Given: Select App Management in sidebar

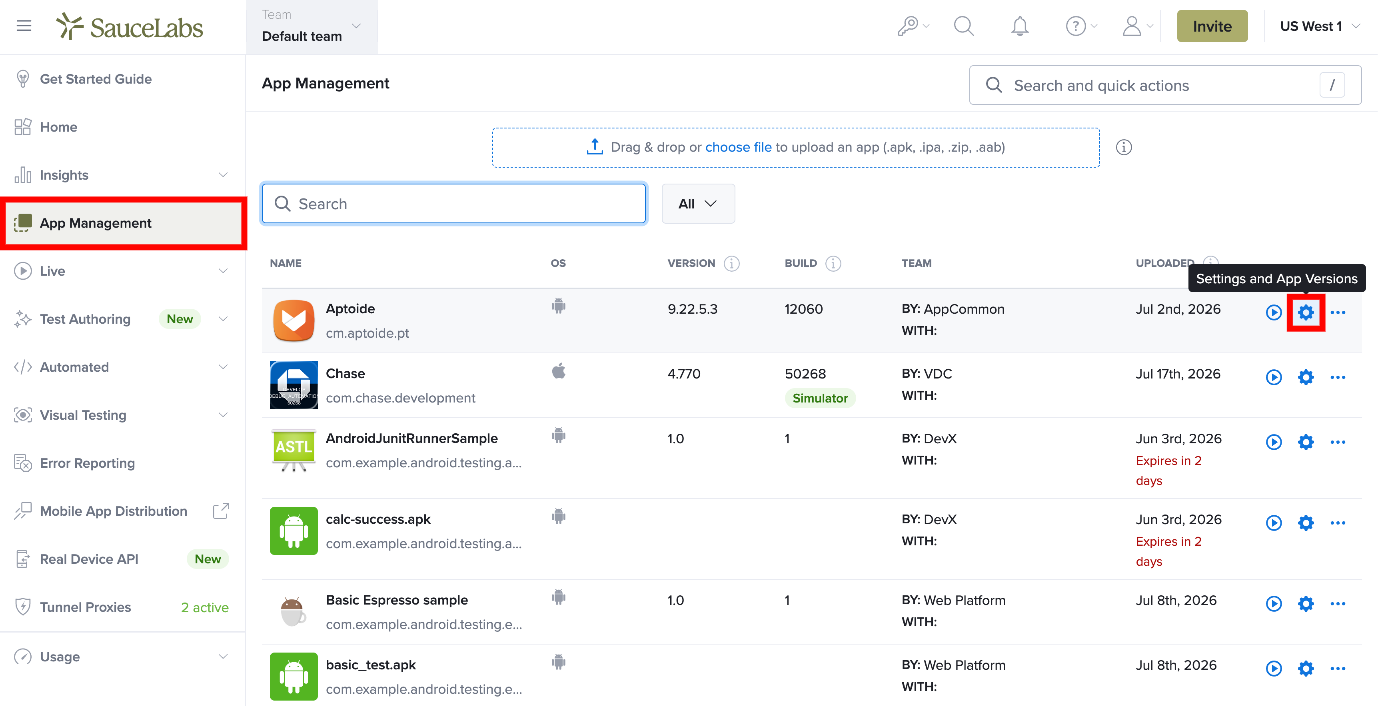Looking at the screenshot, I should tap(122, 223).
